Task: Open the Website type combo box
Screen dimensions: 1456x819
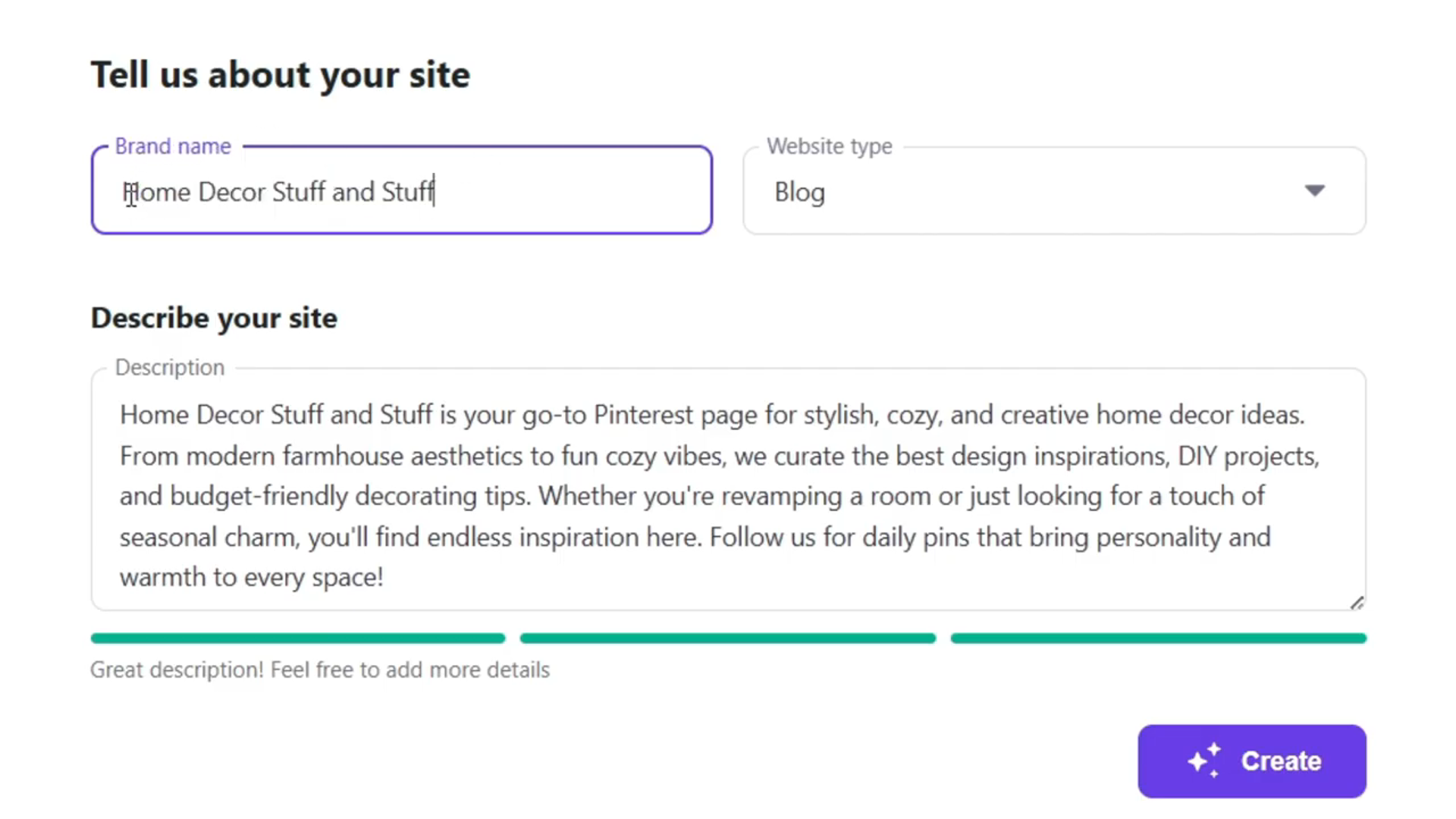Action: 1054,191
